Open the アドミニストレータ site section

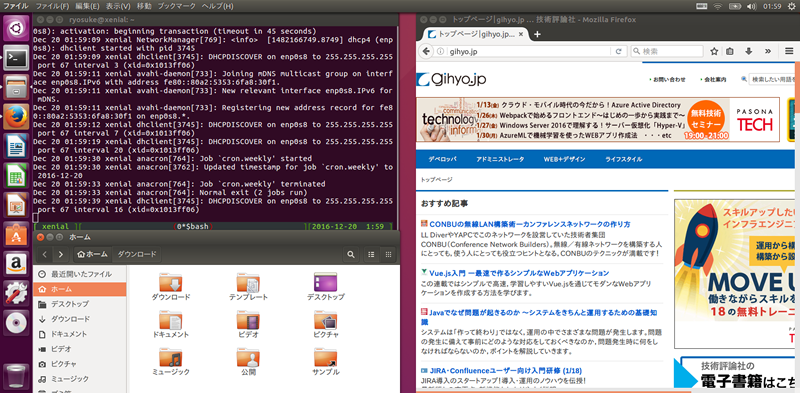coord(500,159)
